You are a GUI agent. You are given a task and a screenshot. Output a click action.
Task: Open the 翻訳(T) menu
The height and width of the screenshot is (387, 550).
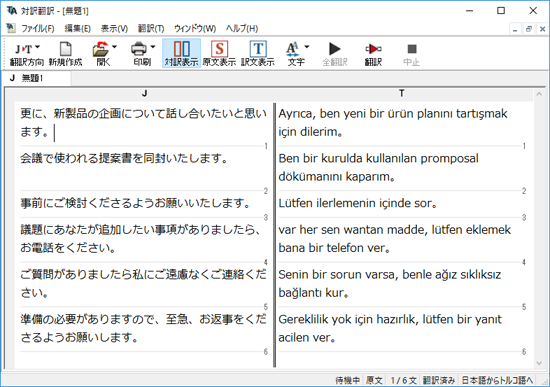(151, 28)
